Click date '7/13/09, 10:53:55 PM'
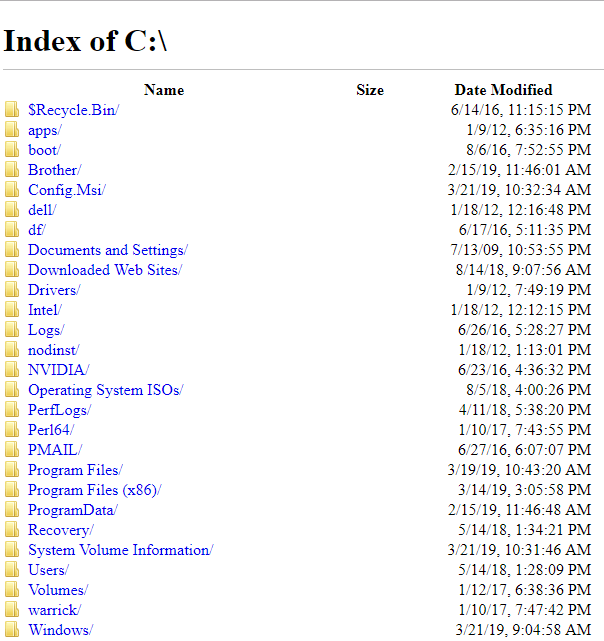This screenshot has width=604, height=641. pos(521,250)
